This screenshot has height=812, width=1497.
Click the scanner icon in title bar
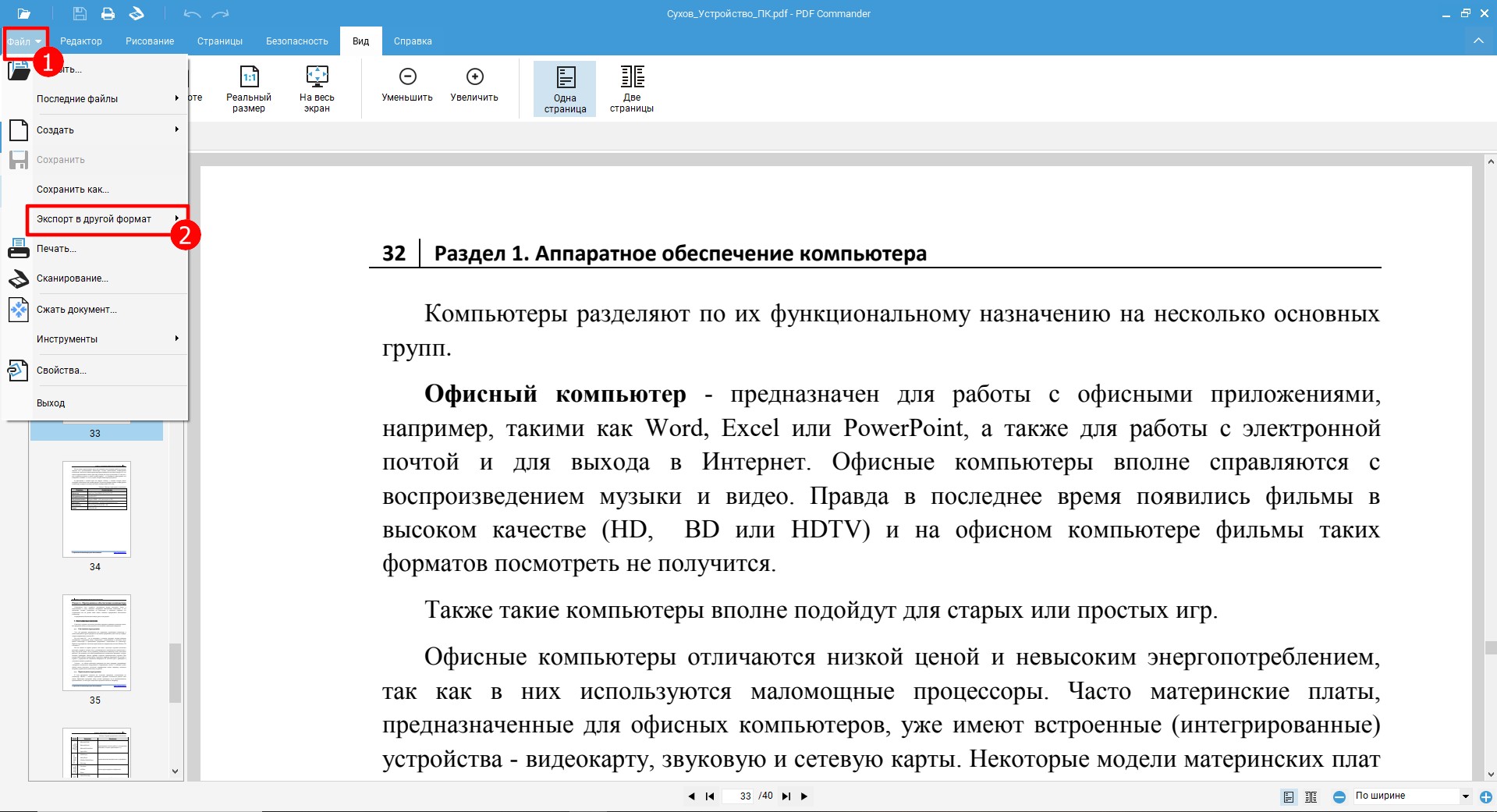[137, 13]
